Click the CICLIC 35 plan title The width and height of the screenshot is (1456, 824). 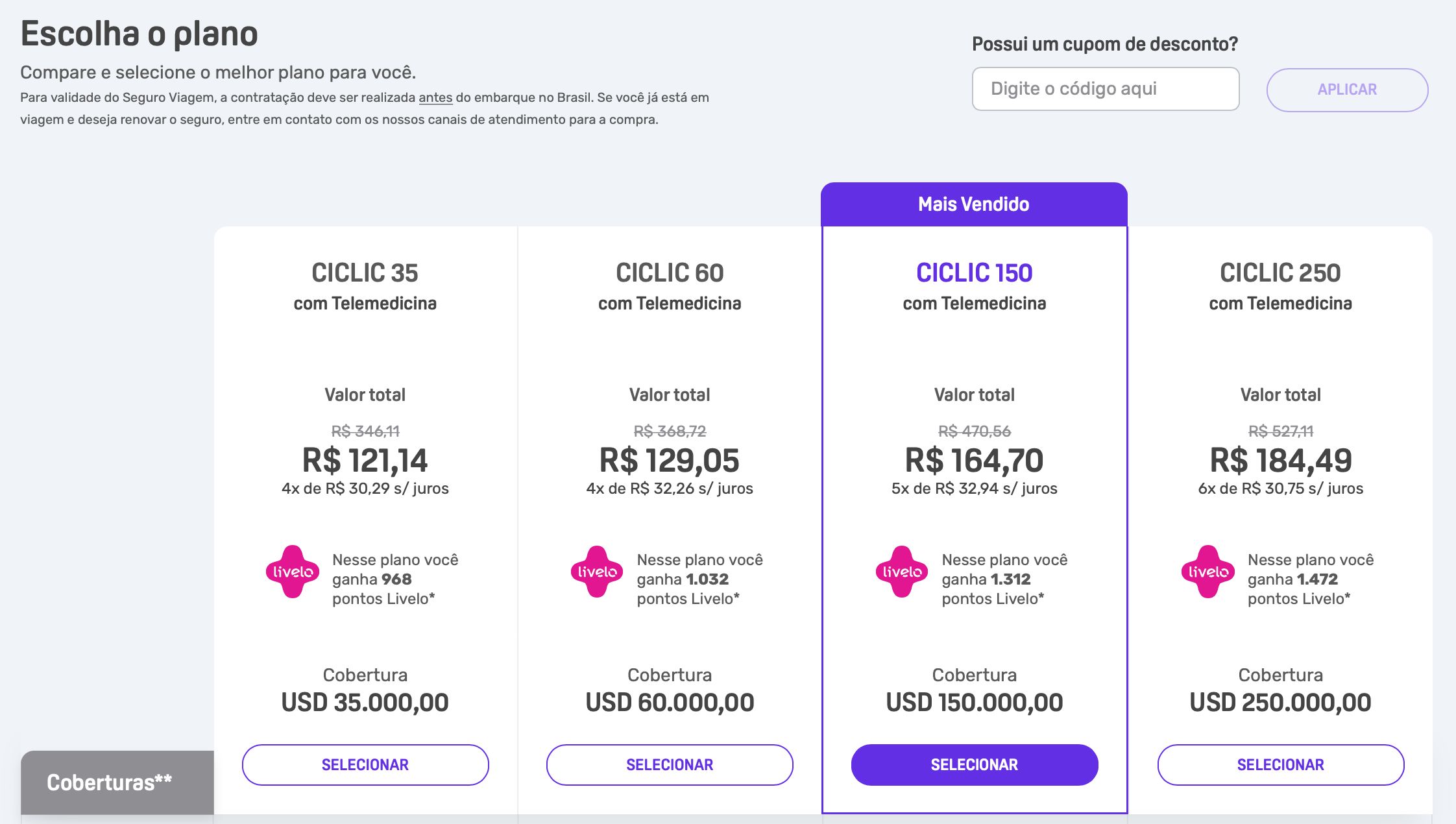(365, 273)
